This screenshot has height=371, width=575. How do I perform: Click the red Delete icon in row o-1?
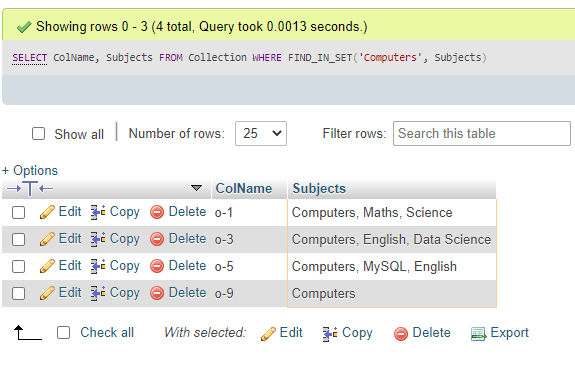click(x=157, y=212)
